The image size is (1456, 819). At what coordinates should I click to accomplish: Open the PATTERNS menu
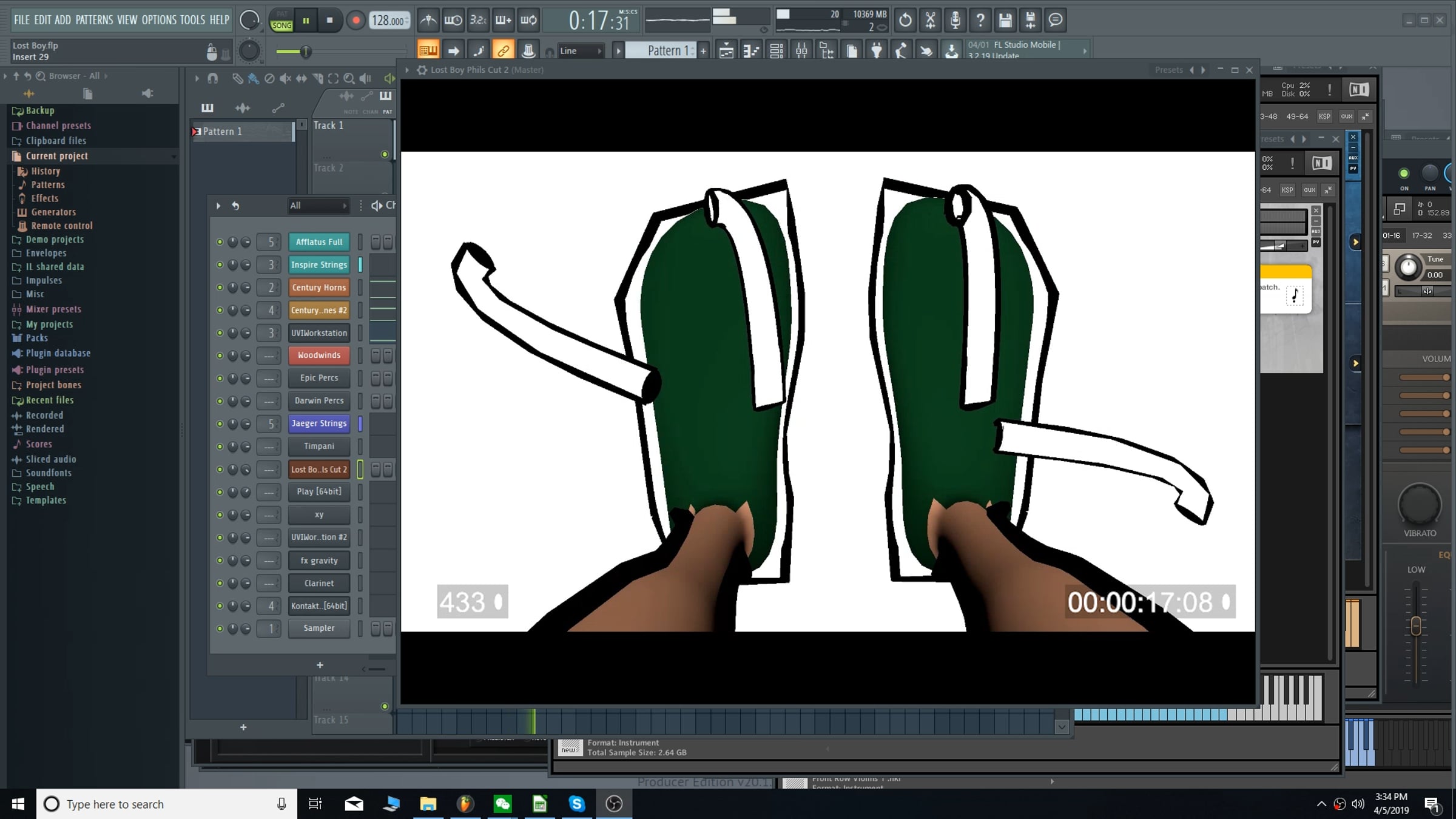(x=94, y=20)
